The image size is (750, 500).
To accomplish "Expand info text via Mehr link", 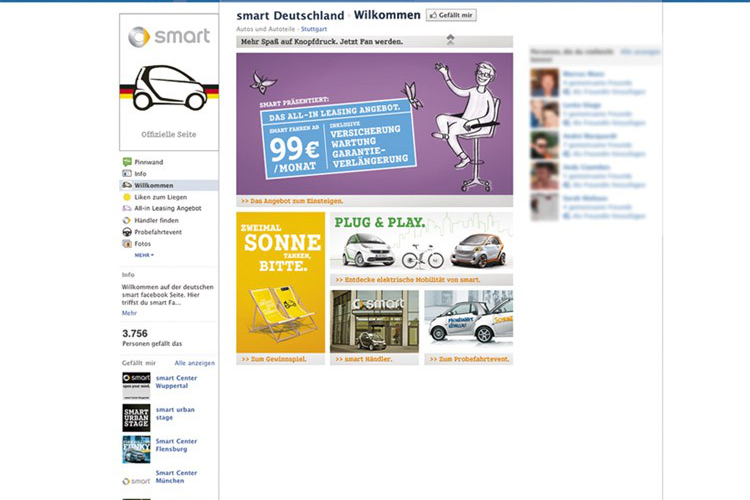I will click(x=129, y=313).
